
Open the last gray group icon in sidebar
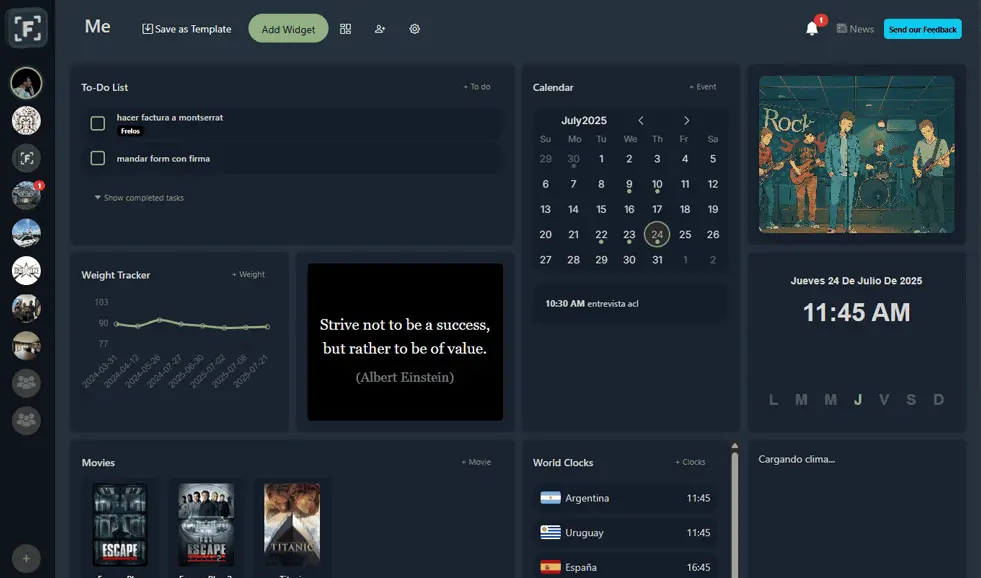(x=26, y=420)
